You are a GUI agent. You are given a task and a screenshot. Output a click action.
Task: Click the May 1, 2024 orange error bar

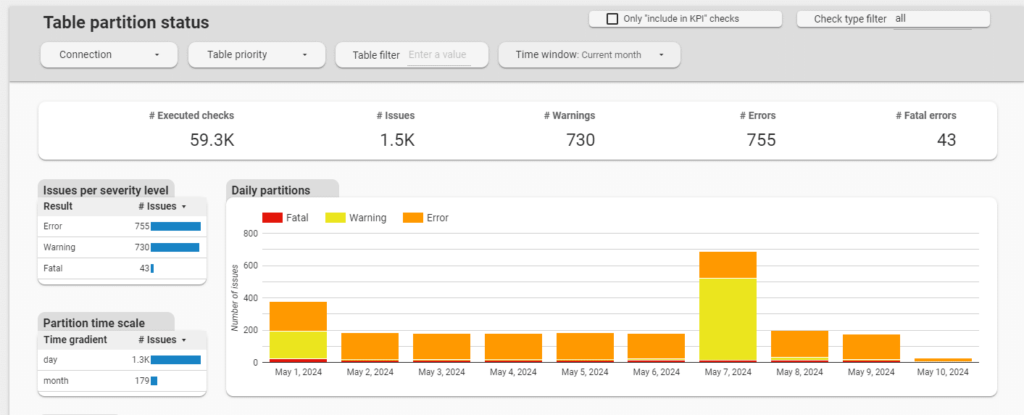point(298,316)
